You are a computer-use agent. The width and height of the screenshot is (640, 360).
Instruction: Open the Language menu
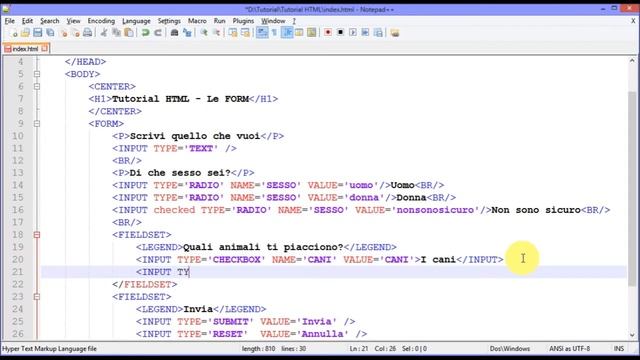(x=136, y=21)
